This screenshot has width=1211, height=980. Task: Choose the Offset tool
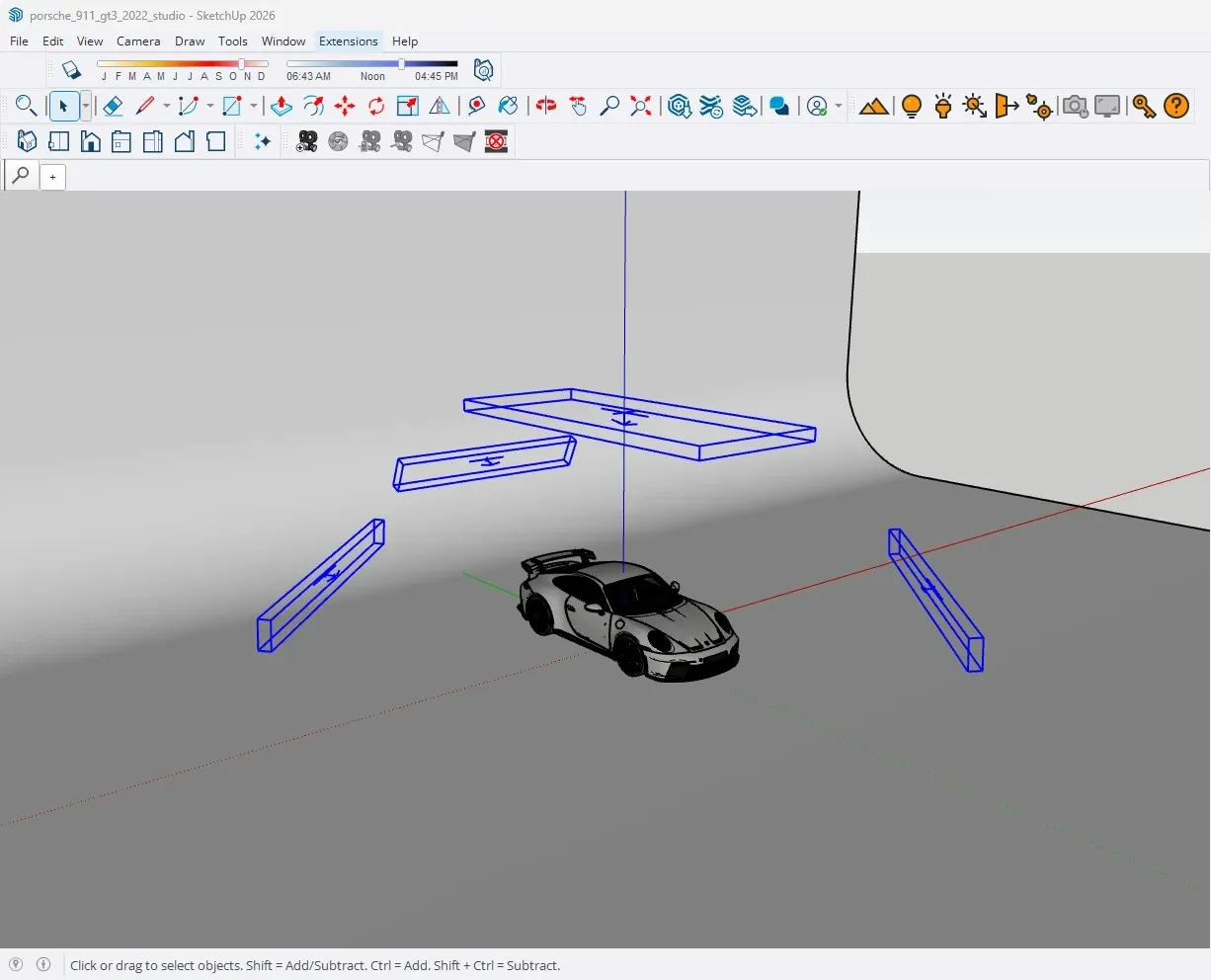click(313, 106)
